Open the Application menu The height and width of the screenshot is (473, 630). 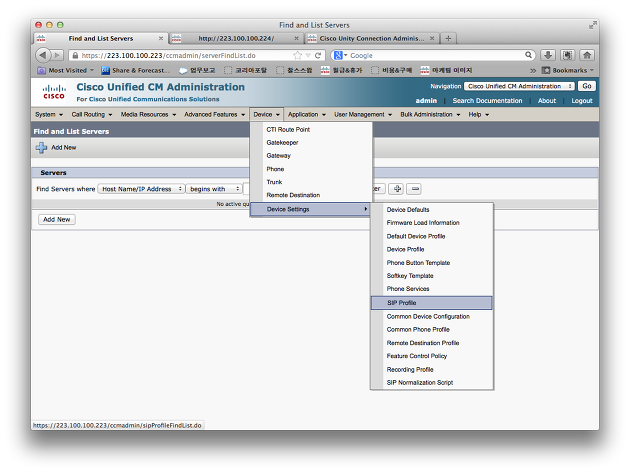click(307, 115)
